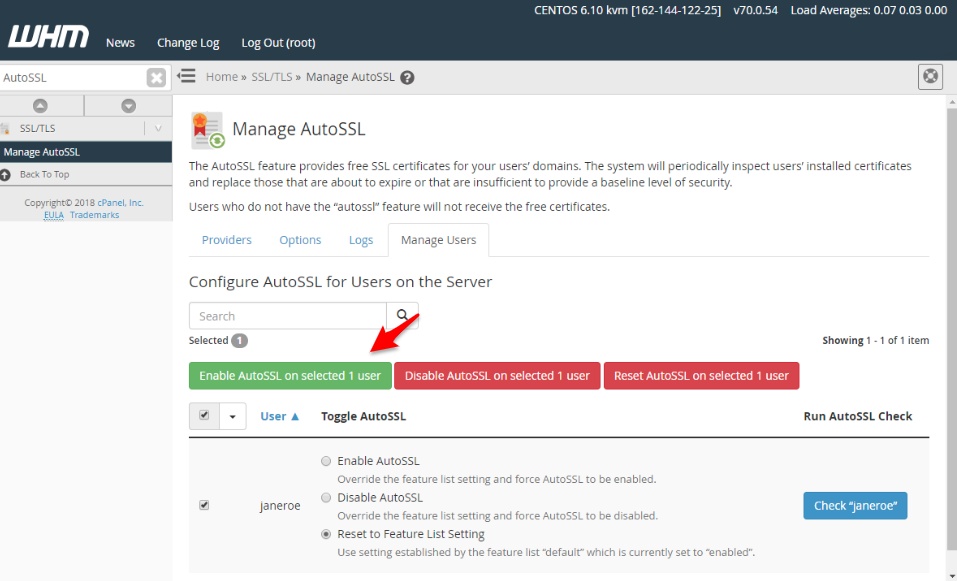Click the search magnifier button
The height and width of the screenshot is (581, 957).
pos(402,316)
